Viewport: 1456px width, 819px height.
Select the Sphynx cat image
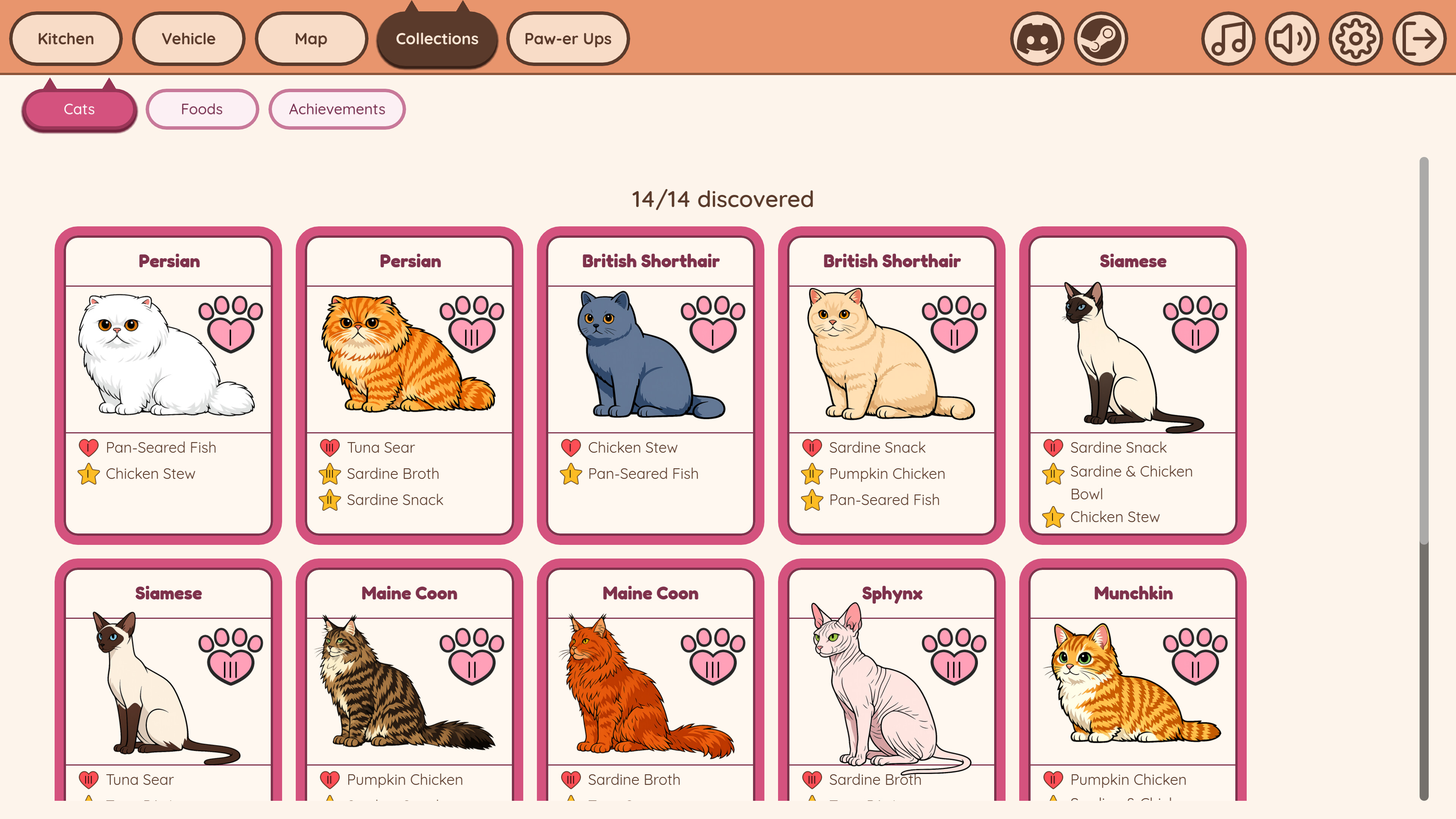[x=891, y=689]
